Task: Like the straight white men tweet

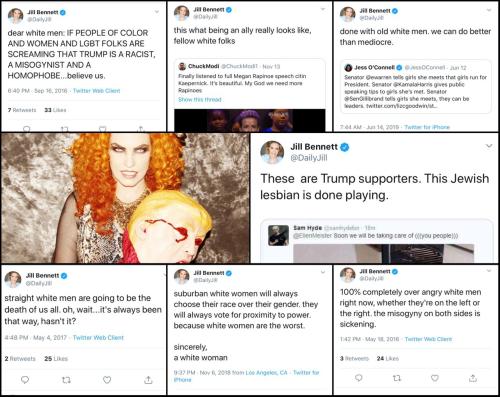Action: pos(107,380)
